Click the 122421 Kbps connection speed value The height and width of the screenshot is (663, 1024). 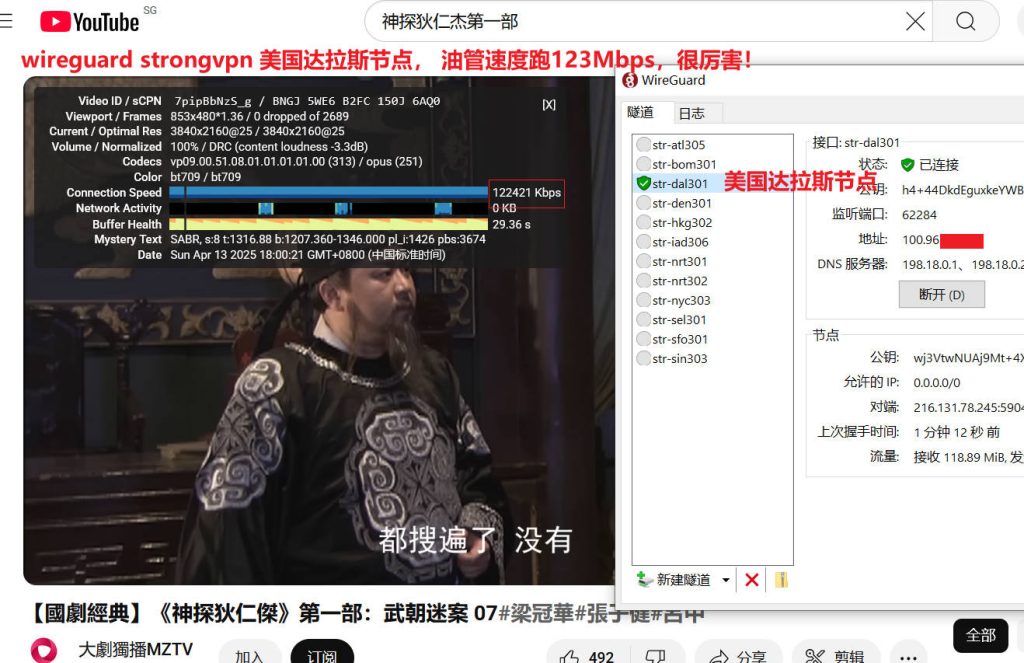526,193
